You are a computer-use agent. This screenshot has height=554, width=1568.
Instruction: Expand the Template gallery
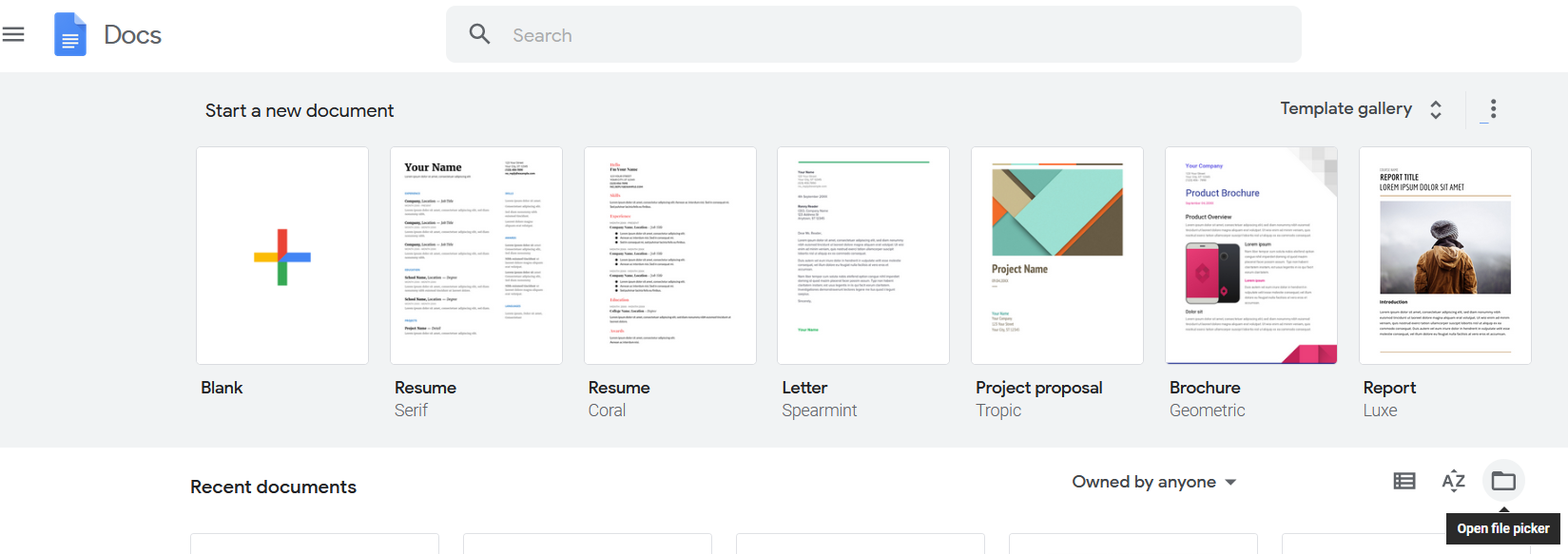click(1361, 109)
